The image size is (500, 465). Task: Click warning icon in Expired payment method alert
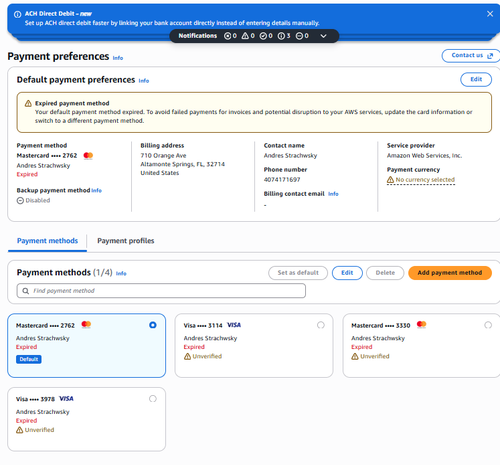point(28,103)
